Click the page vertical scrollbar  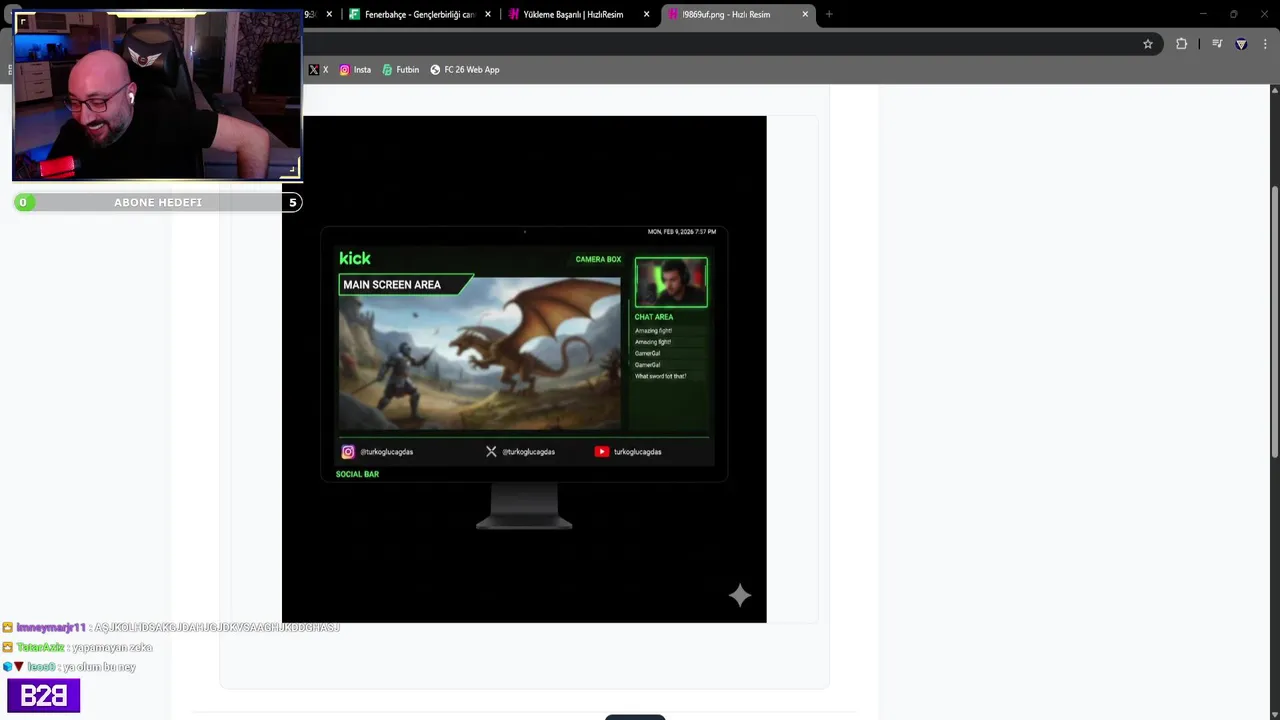(x=1274, y=320)
